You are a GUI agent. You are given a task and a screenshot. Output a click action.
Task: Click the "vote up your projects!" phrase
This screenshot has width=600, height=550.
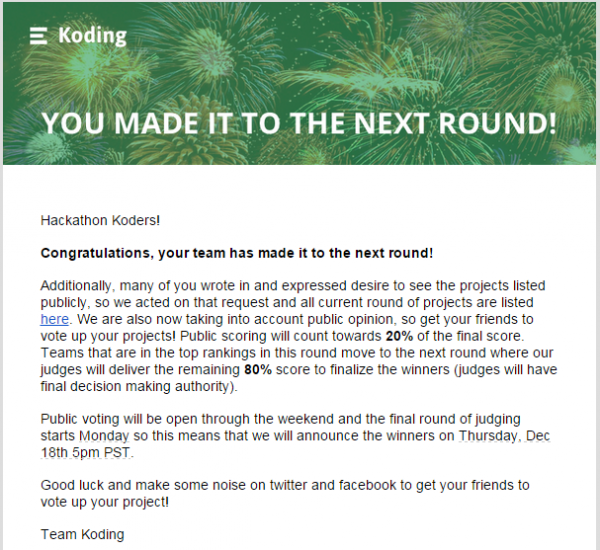[x=108, y=335]
